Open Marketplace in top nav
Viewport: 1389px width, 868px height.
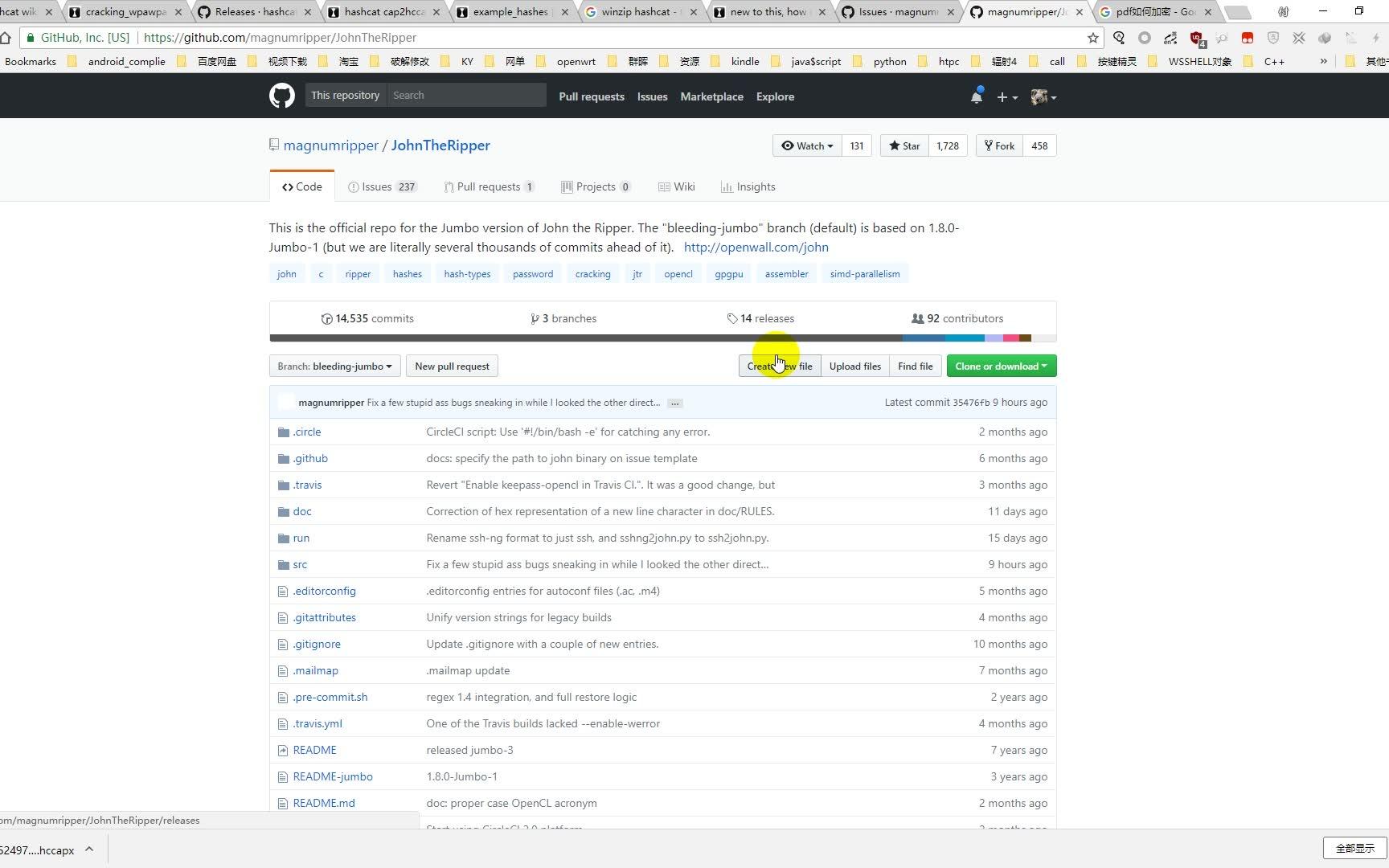coord(711,96)
